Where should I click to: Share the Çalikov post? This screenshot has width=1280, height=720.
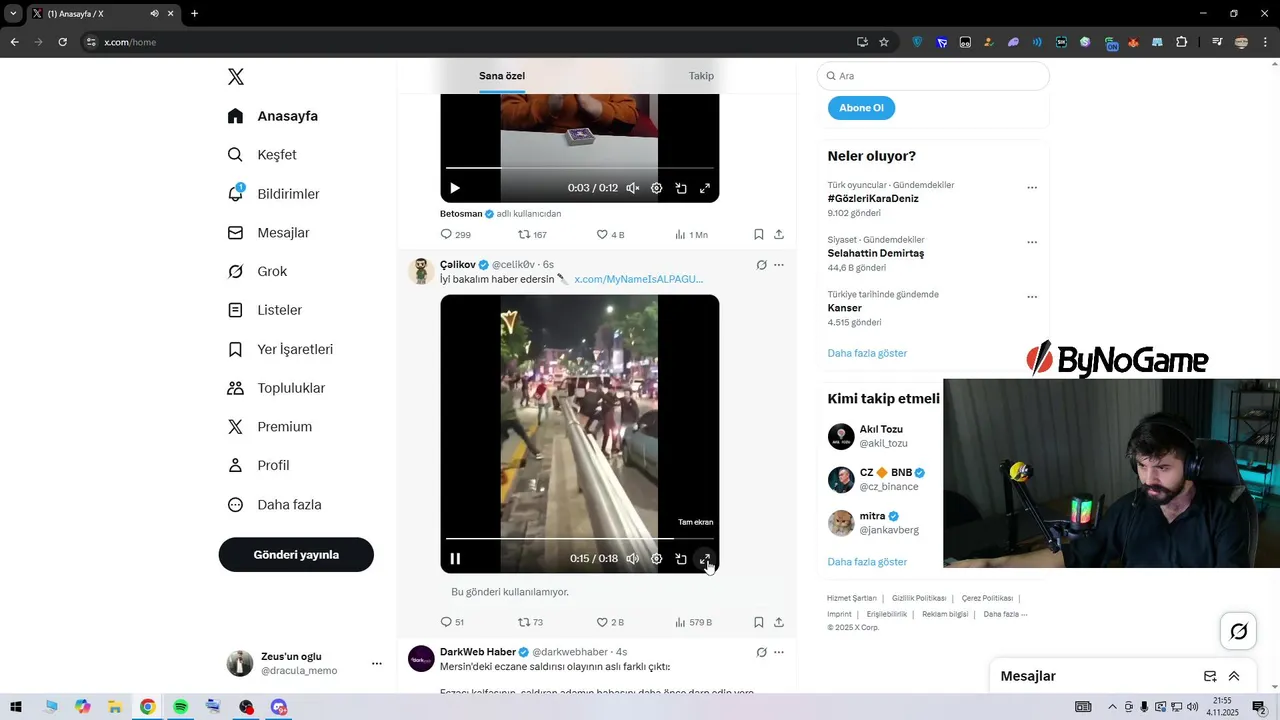tap(779, 622)
